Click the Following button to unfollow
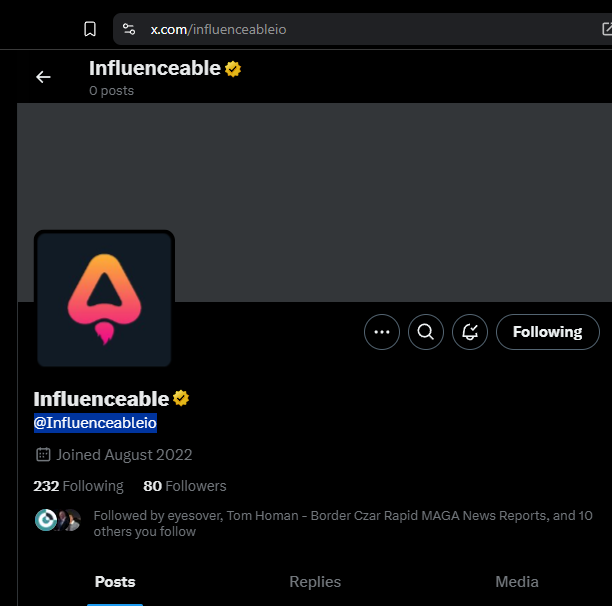 pyautogui.click(x=547, y=332)
